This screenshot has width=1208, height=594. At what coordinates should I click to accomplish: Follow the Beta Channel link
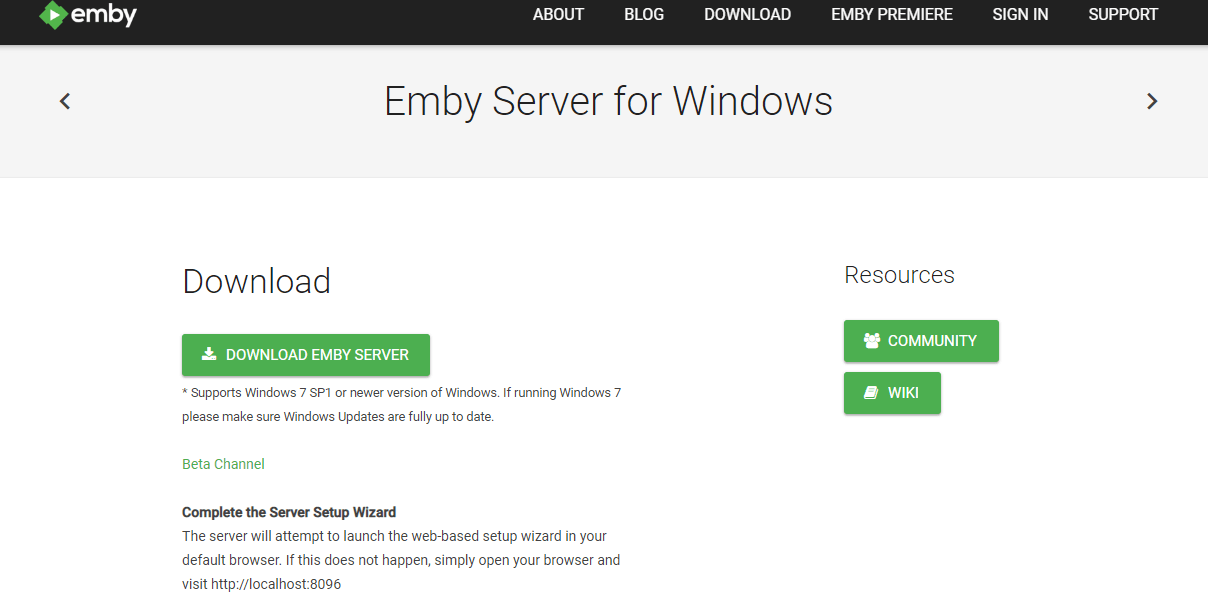223,464
